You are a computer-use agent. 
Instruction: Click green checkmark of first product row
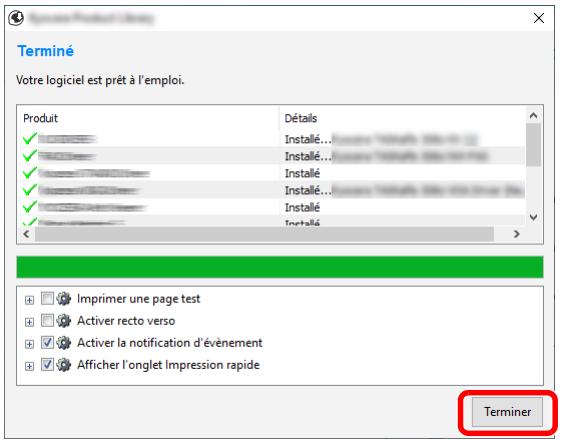(30, 138)
